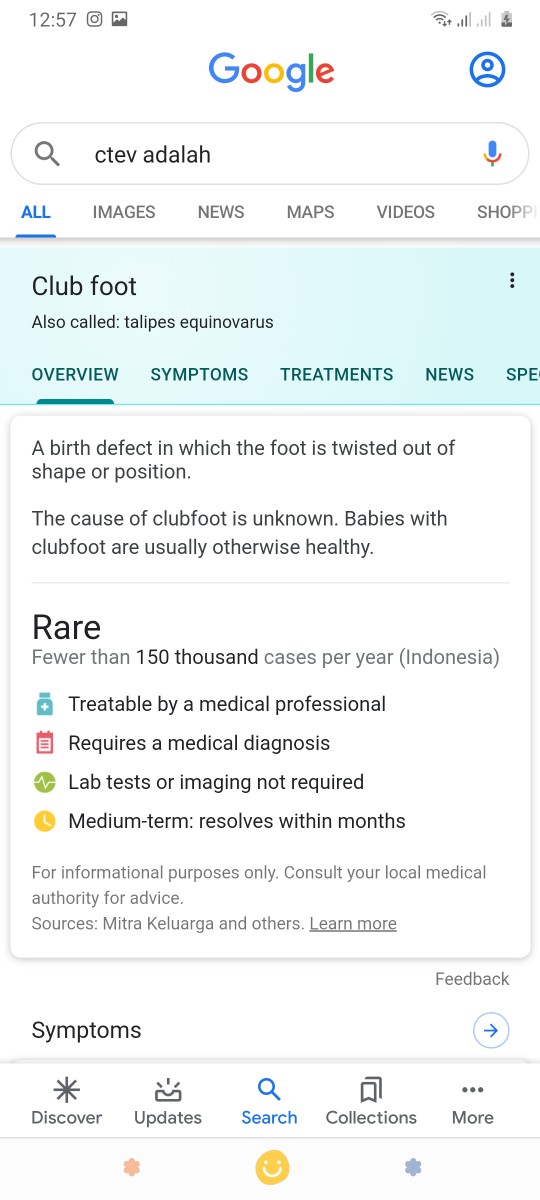Select the SYMPTOMS tab in Club foot panel
This screenshot has width=540, height=1200.
pyautogui.click(x=199, y=375)
